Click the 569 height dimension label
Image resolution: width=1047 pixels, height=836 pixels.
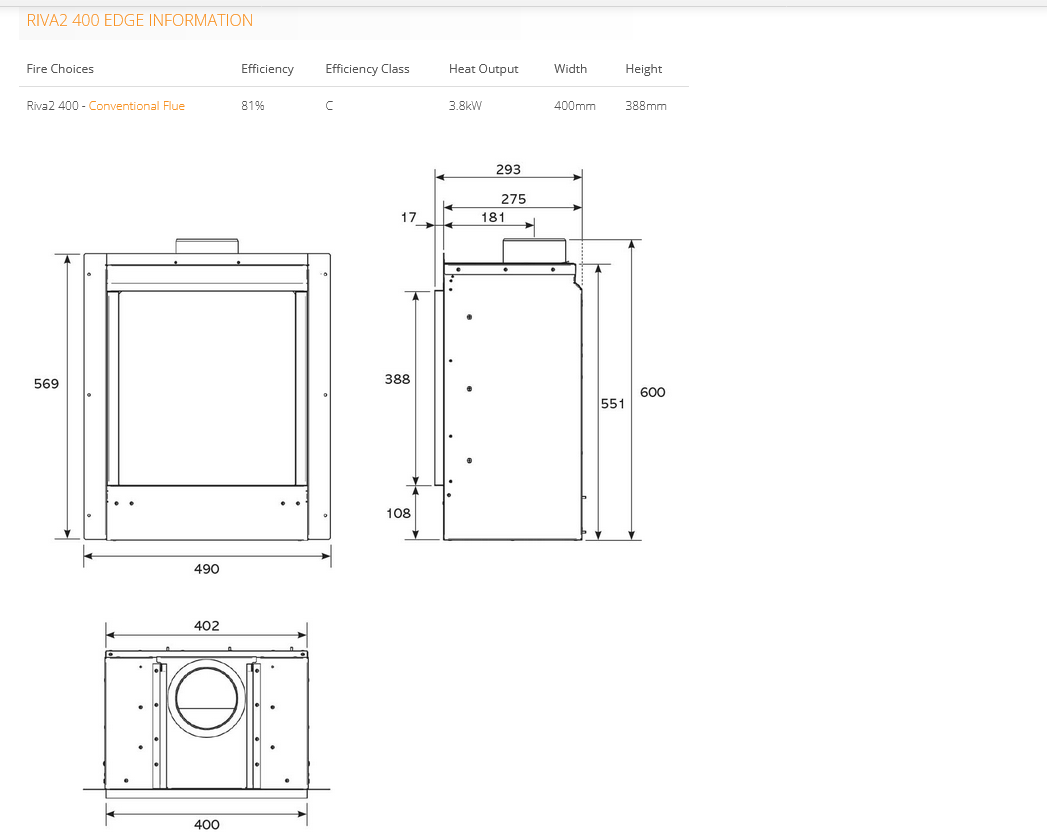[46, 384]
